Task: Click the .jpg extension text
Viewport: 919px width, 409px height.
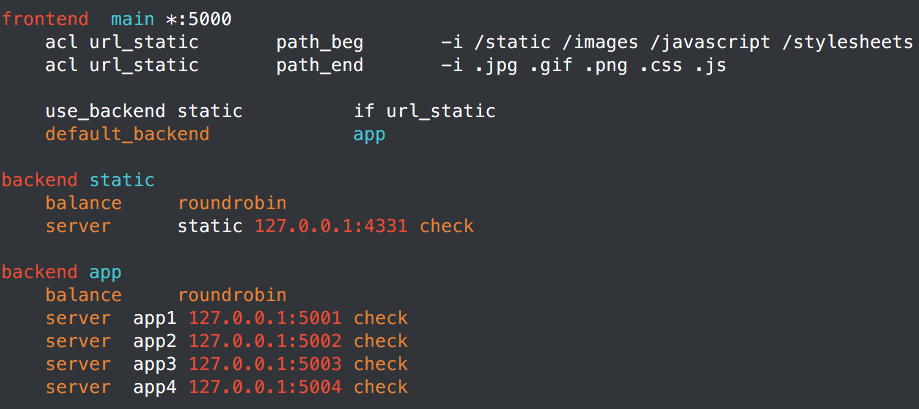Action: tap(496, 66)
